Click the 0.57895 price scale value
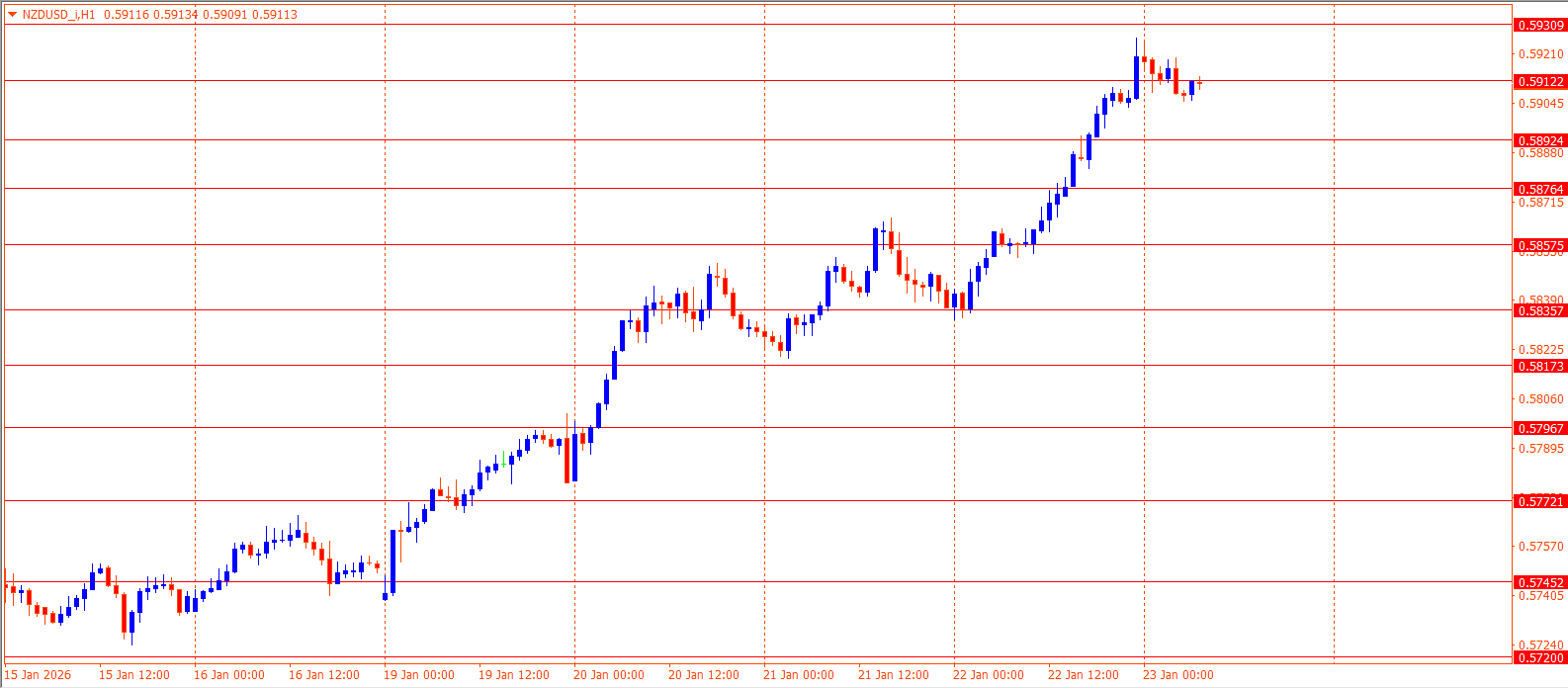The width and height of the screenshot is (1568, 689). click(x=1541, y=449)
